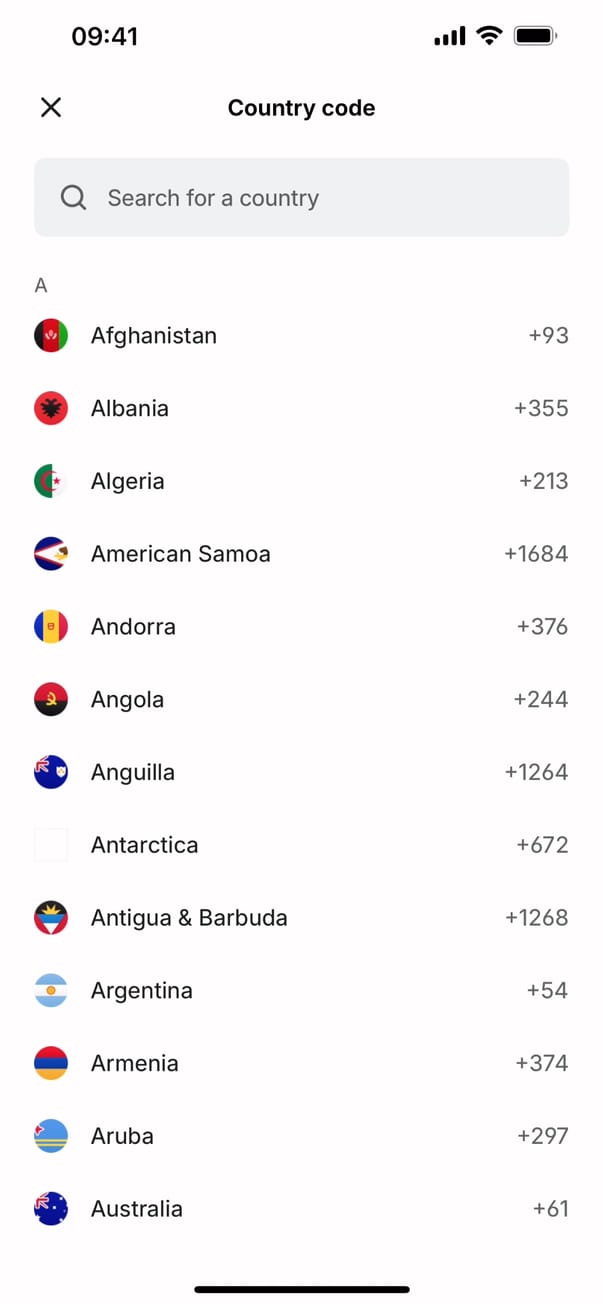Choose Australia in the country list
The width and height of the screenshot is (603, 1304).
pyautogui.click(x=137, y=1209)
